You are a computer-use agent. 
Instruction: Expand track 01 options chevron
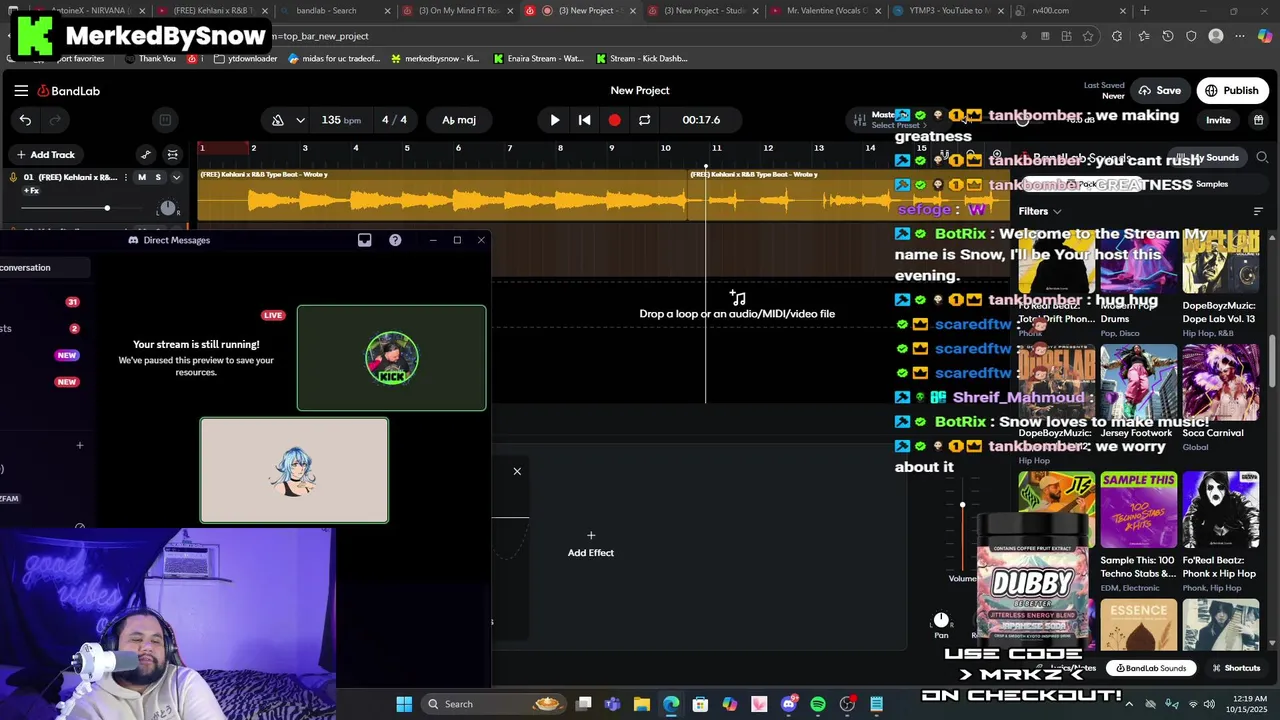tap(176, 178)
